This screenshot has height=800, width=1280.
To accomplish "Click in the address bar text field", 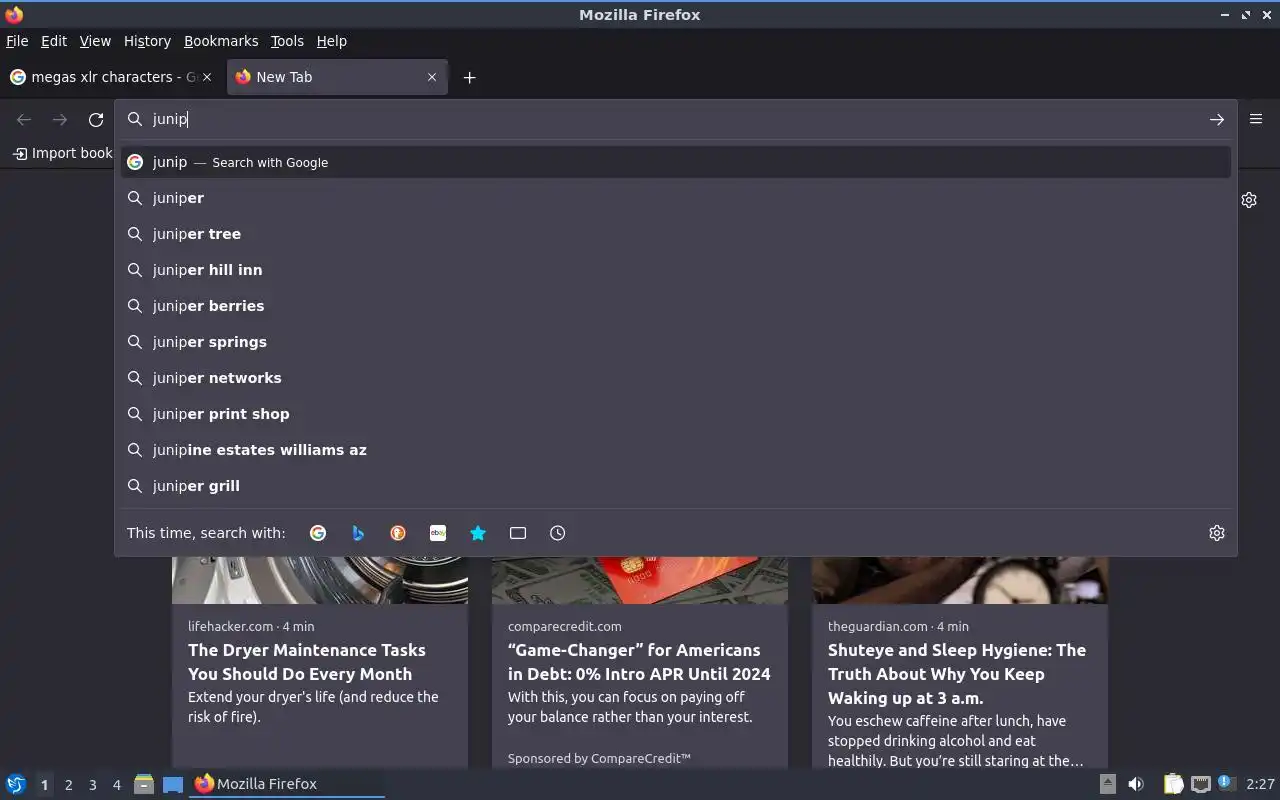I will pyautogui.click(x=675, y=119).
